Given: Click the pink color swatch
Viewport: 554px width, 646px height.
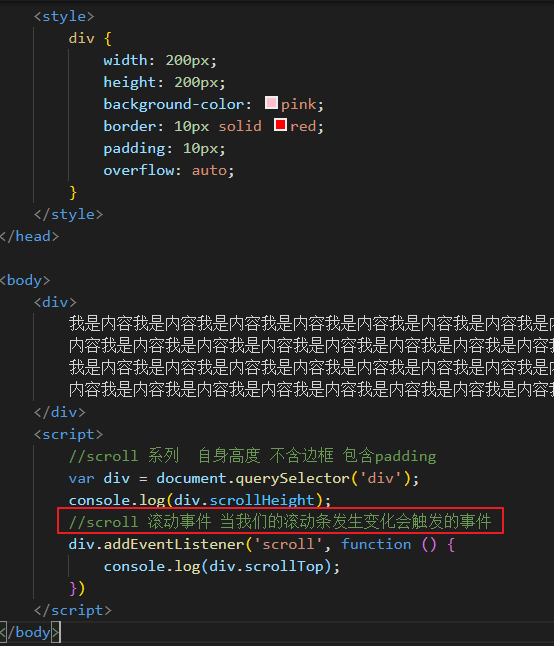Looking at the screenshot, I should [x=271, y=103].
